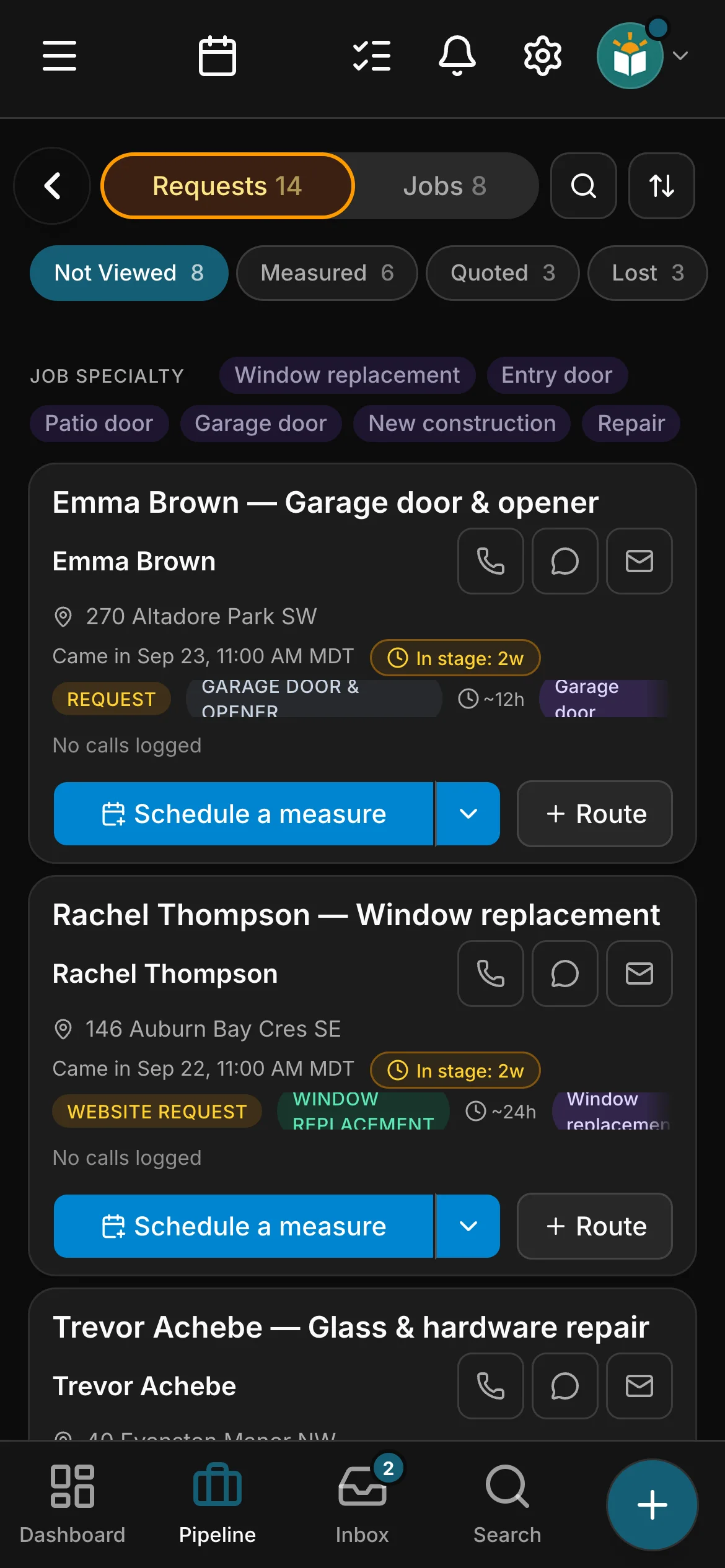Click Rachel Thompson's In stage: 2w badge
The image size is (725, 1568).
point(455,1070)
